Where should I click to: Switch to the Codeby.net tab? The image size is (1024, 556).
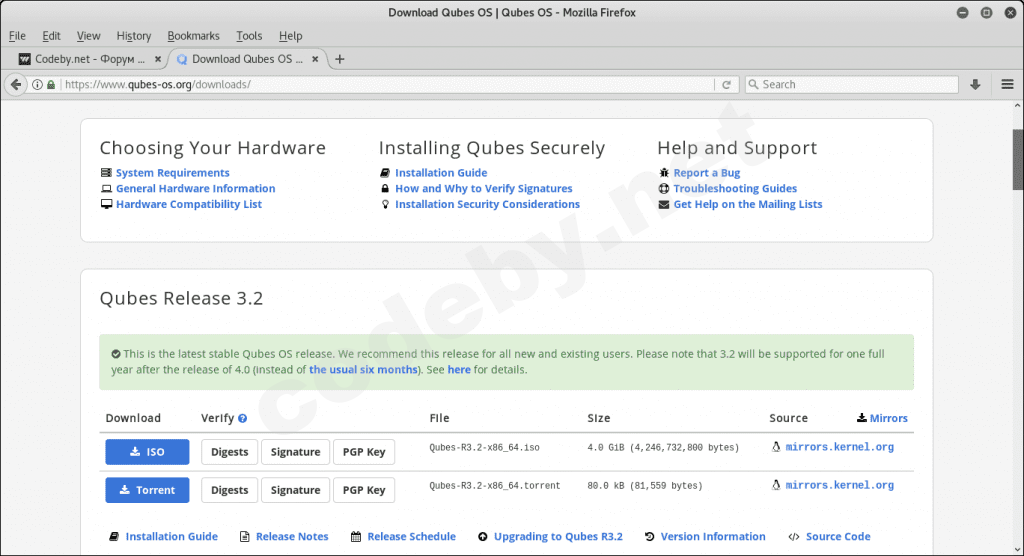(85, 59)
